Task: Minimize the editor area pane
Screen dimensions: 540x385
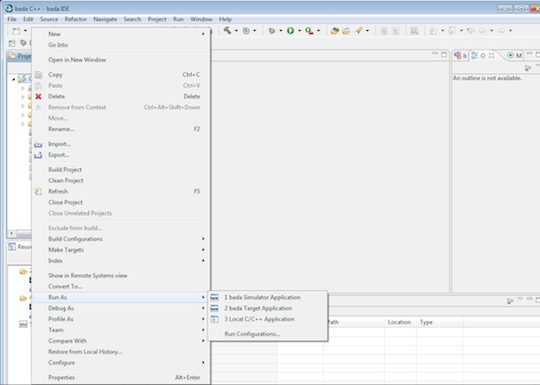Action: (435, 54)
